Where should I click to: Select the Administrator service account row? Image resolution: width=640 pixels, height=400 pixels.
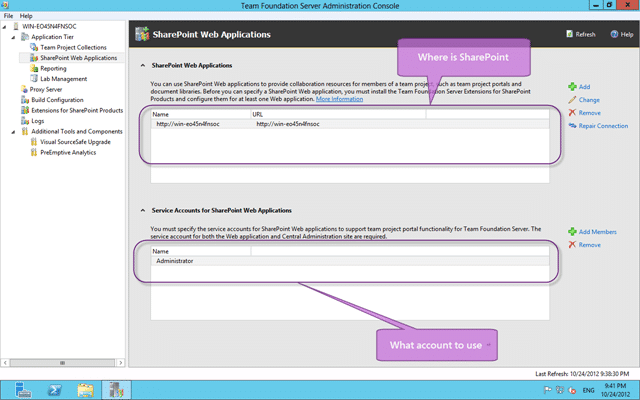350,261
